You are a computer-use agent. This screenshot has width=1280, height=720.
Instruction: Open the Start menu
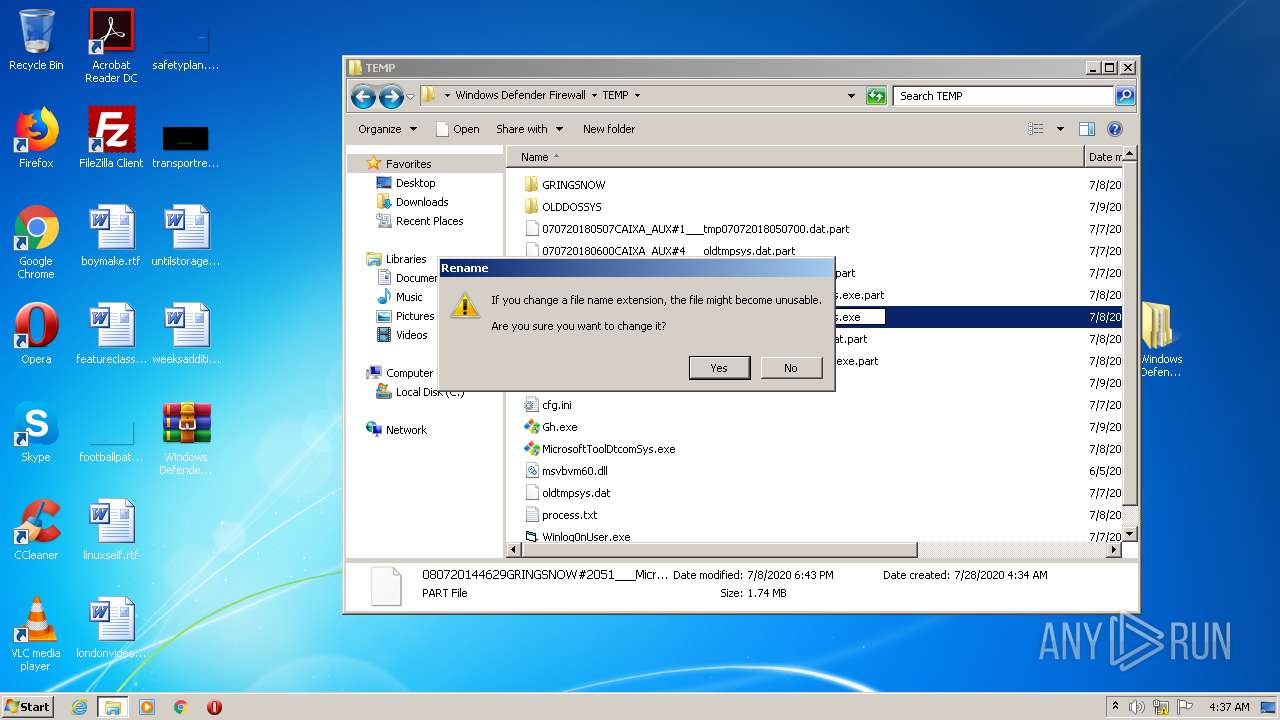point(28,706)
